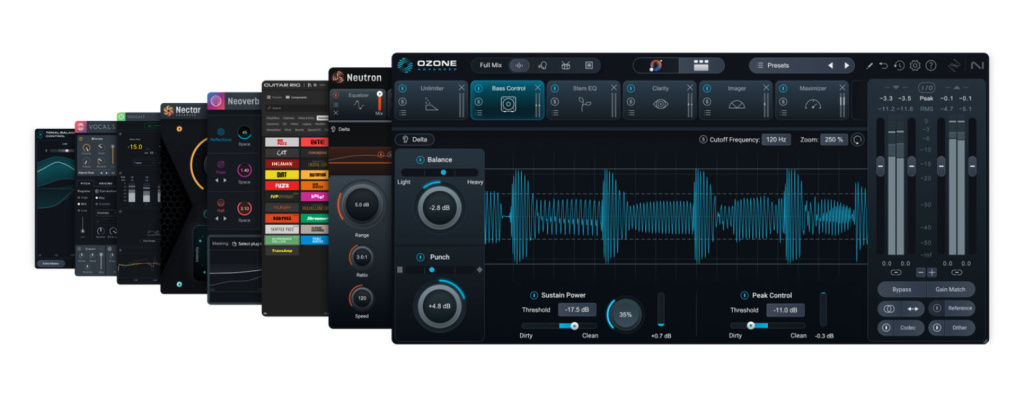The image size is (1024, 399).
Task: Open the undo history clock icon
Action: [899, 65]
